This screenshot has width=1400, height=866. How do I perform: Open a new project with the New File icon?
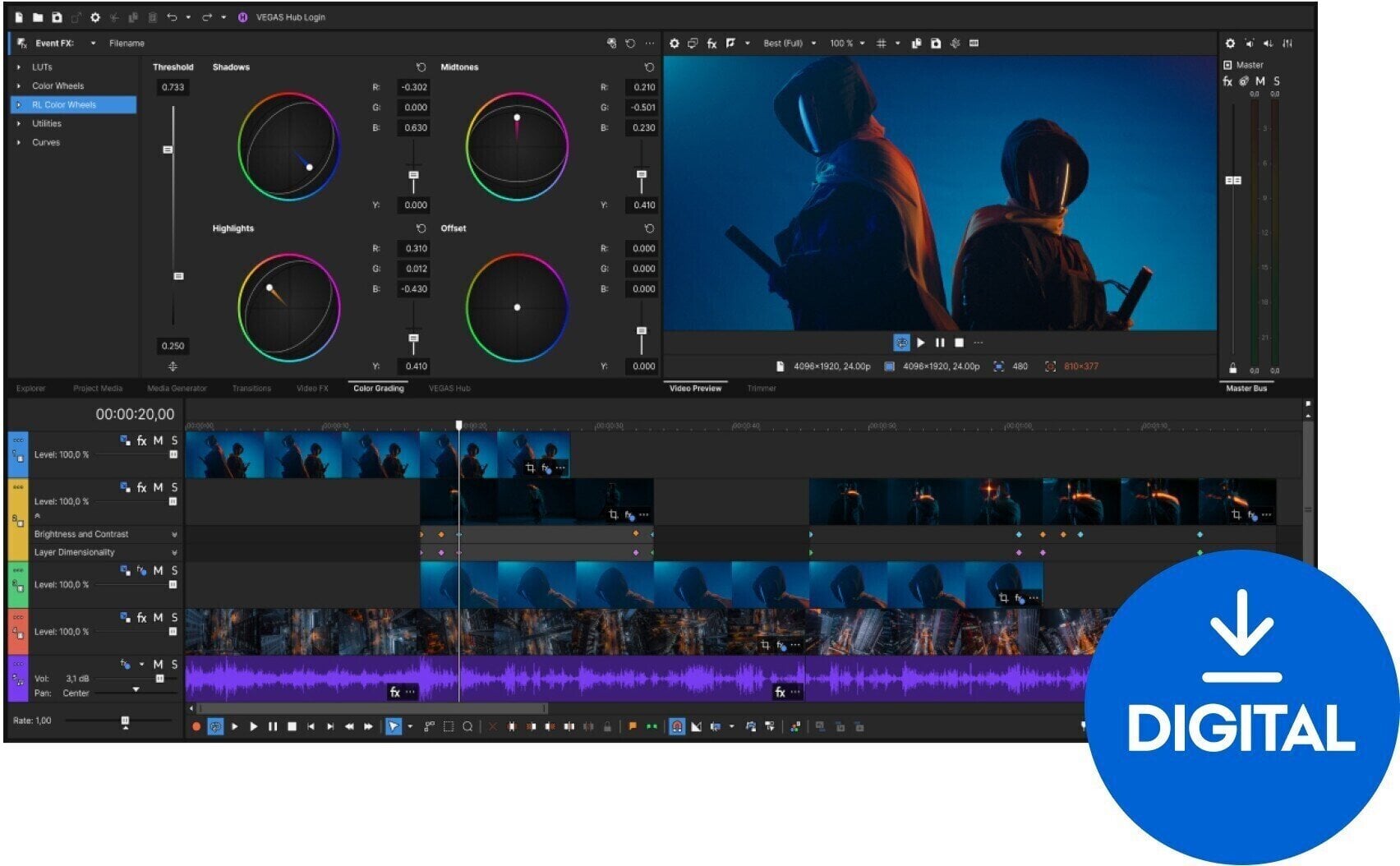tap(19, 17)
